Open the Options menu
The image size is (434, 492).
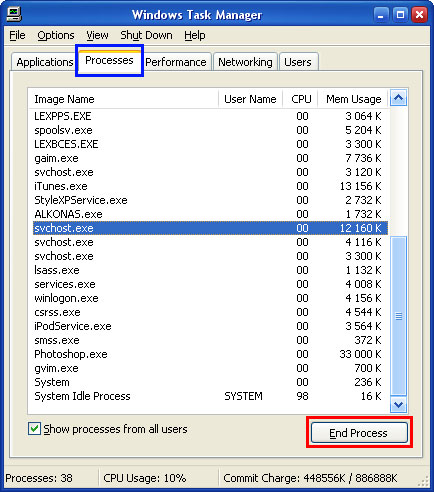[56, 35]
